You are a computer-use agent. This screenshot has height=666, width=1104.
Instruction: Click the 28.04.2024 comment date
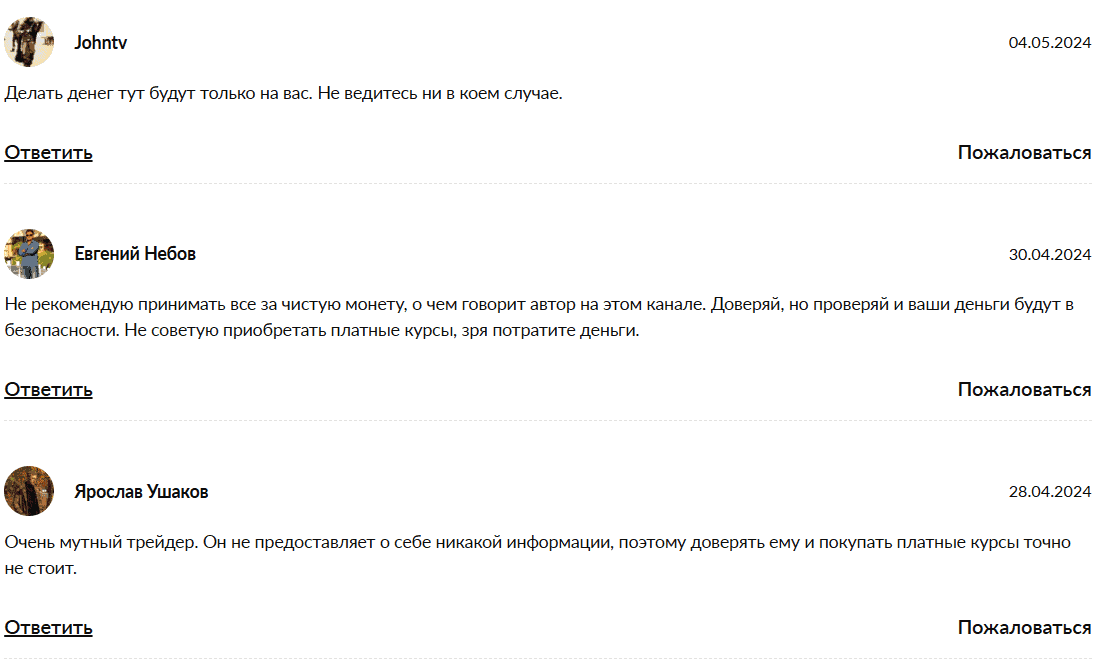coord(1049,492)
